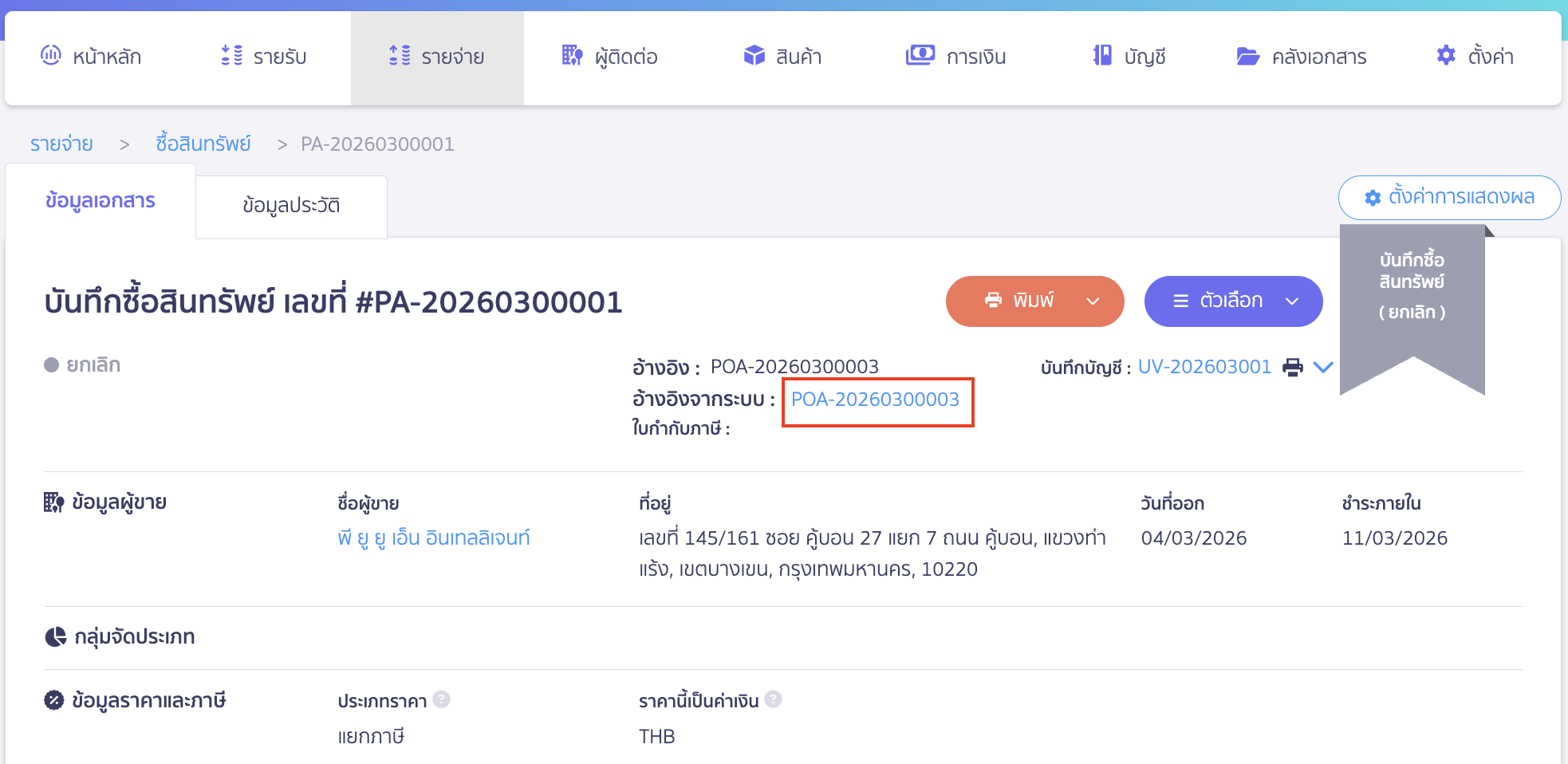
Task: Open journal entry UV-202603001 link
Action: pos(1204,367)
